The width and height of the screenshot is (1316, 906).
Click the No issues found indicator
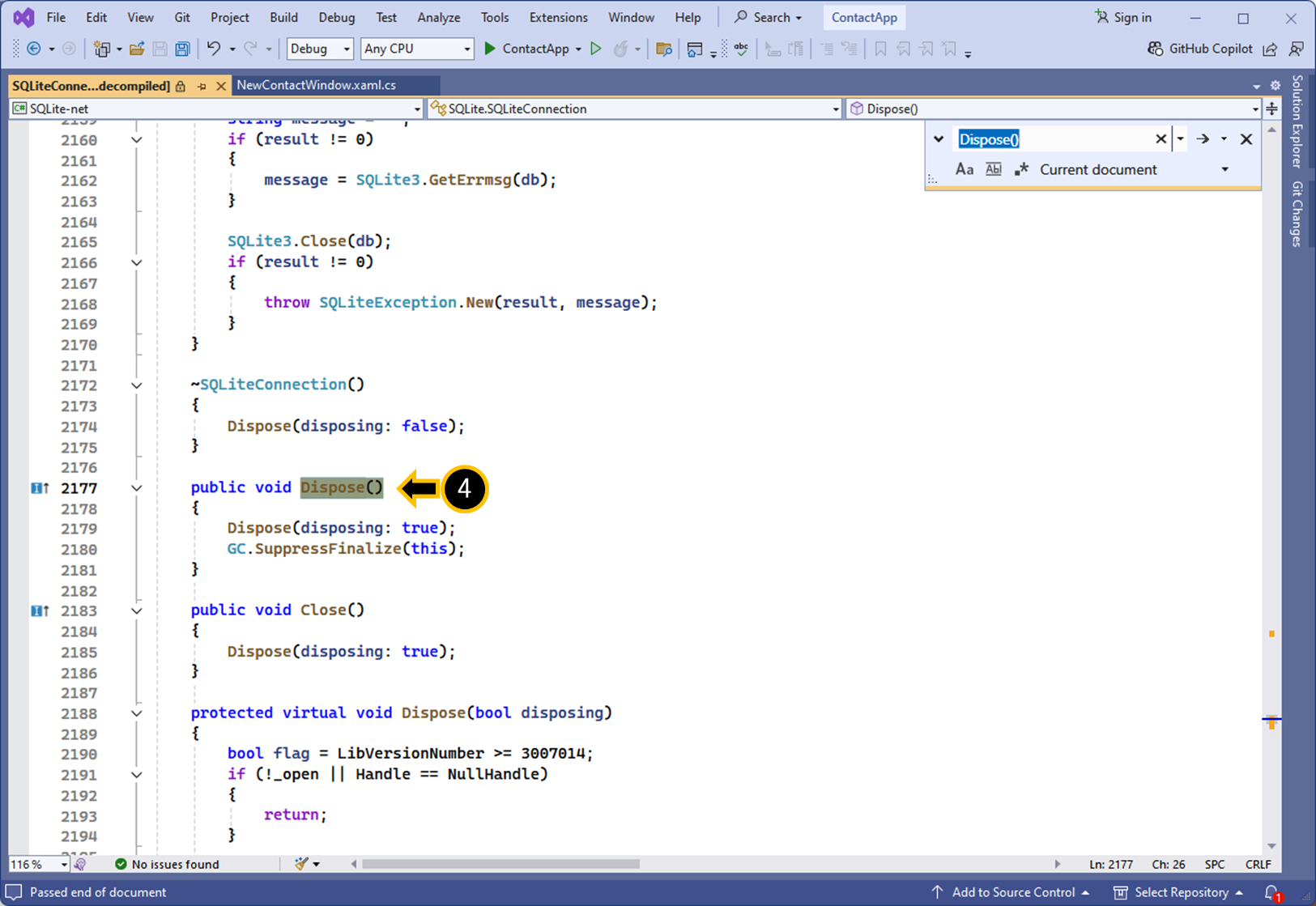point(167,864)
